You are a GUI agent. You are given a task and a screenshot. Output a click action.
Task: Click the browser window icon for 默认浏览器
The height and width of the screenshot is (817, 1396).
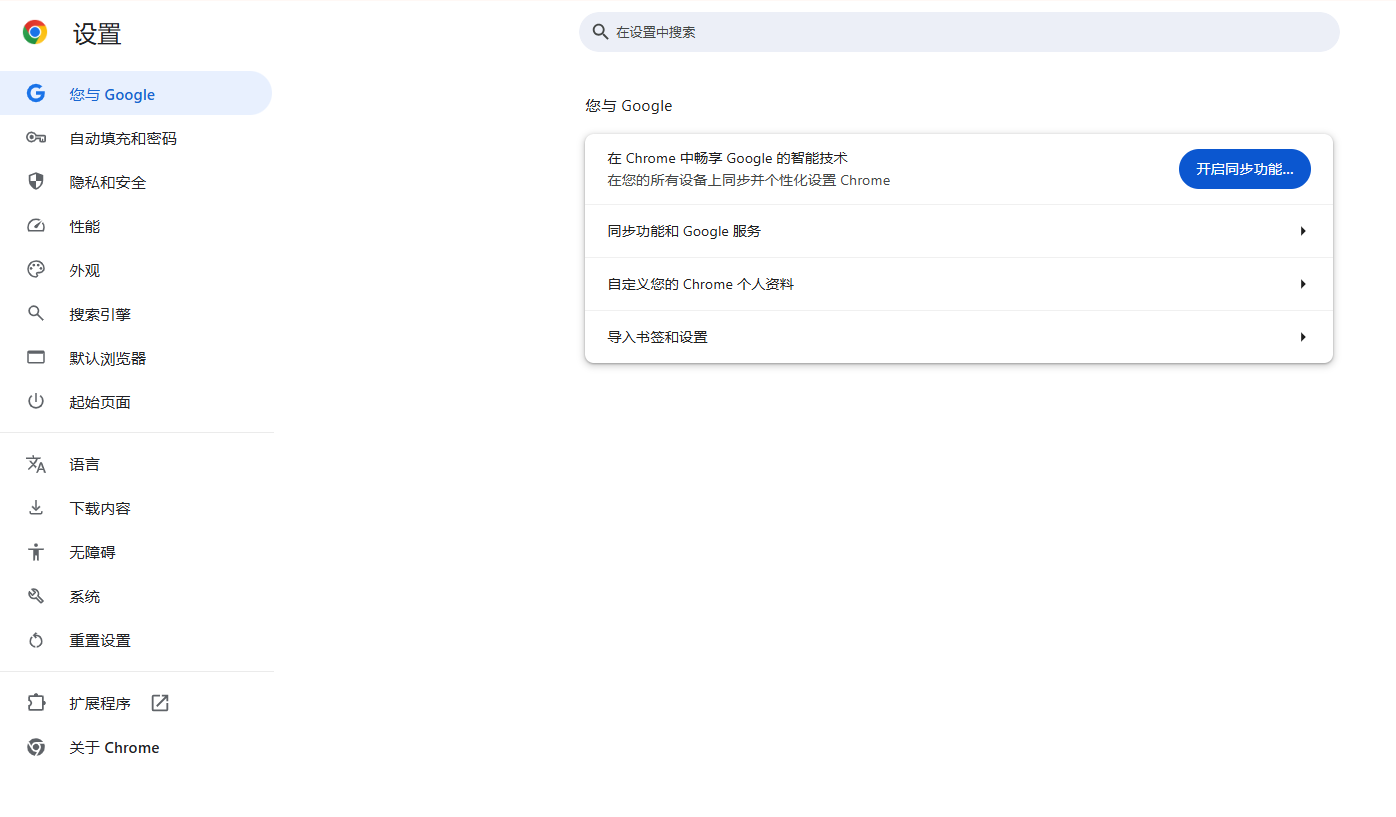click(36, 358)
